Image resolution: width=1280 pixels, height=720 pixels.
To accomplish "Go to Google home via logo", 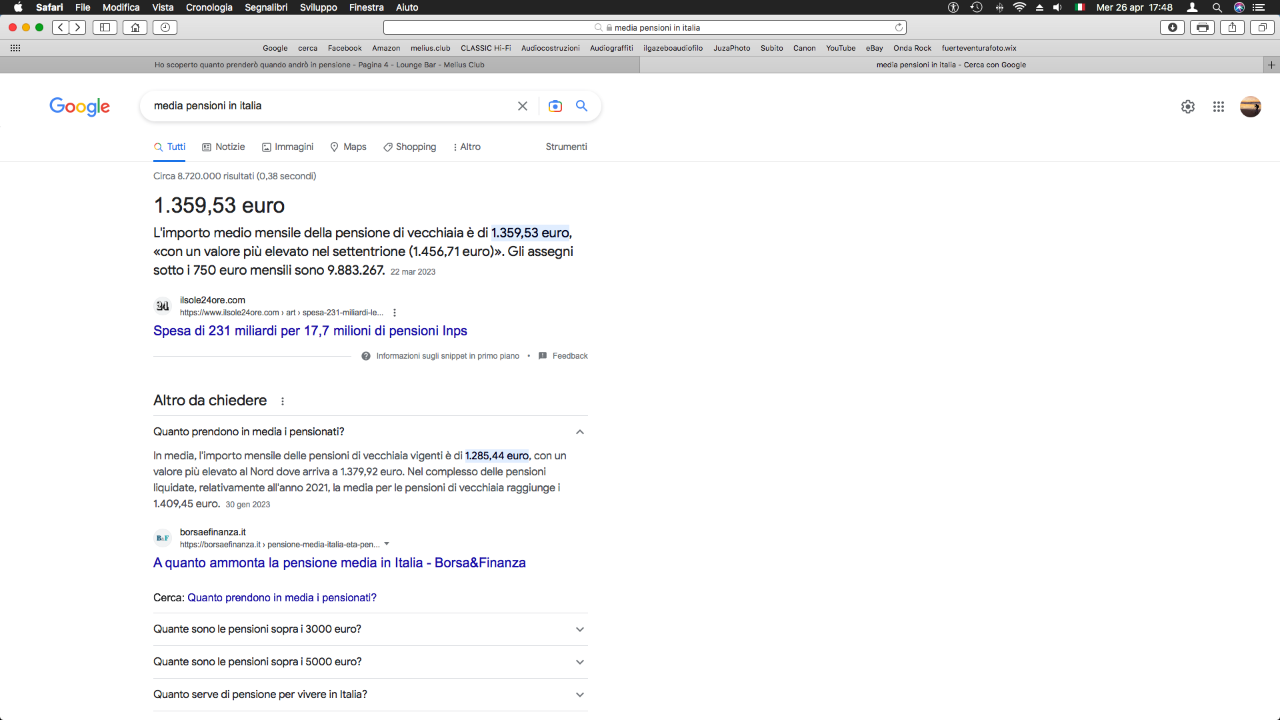I will point(80,107).
